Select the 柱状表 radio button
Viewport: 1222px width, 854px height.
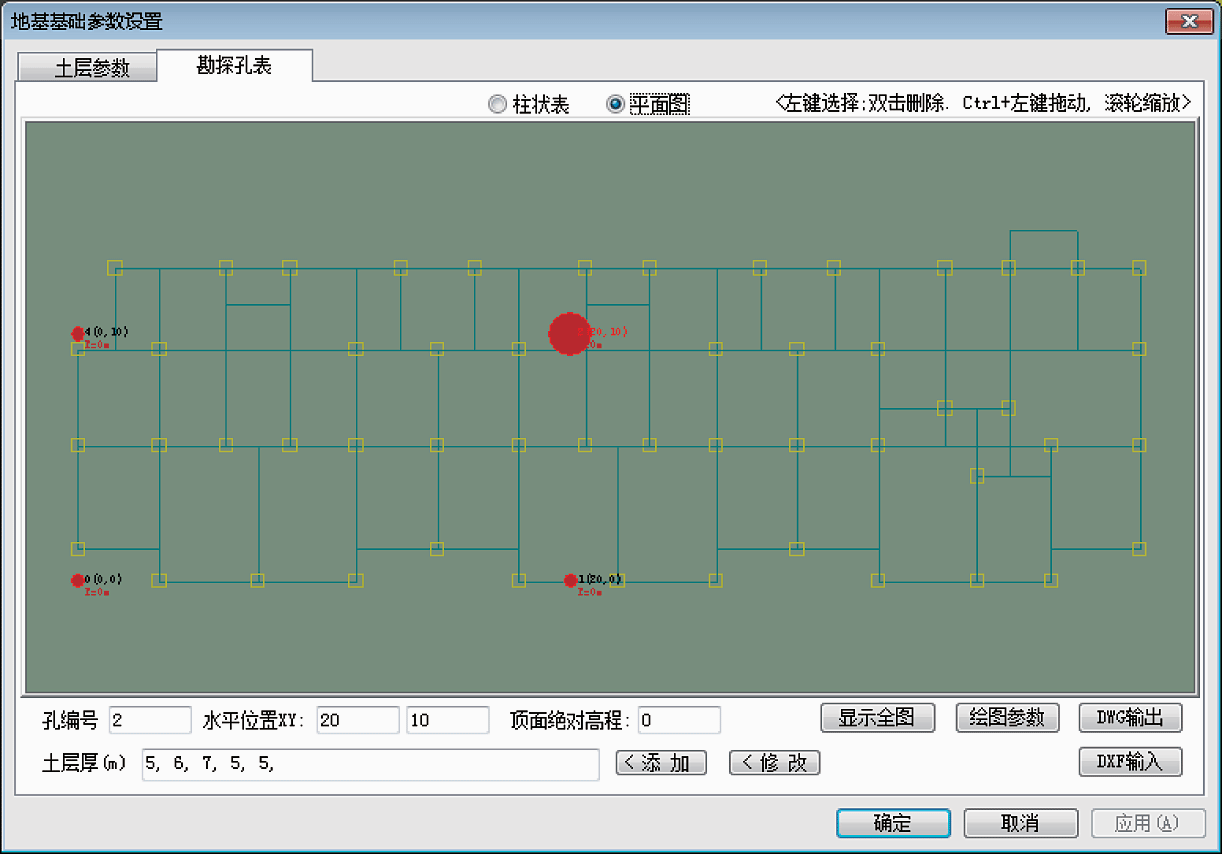[x=497, y=104]
